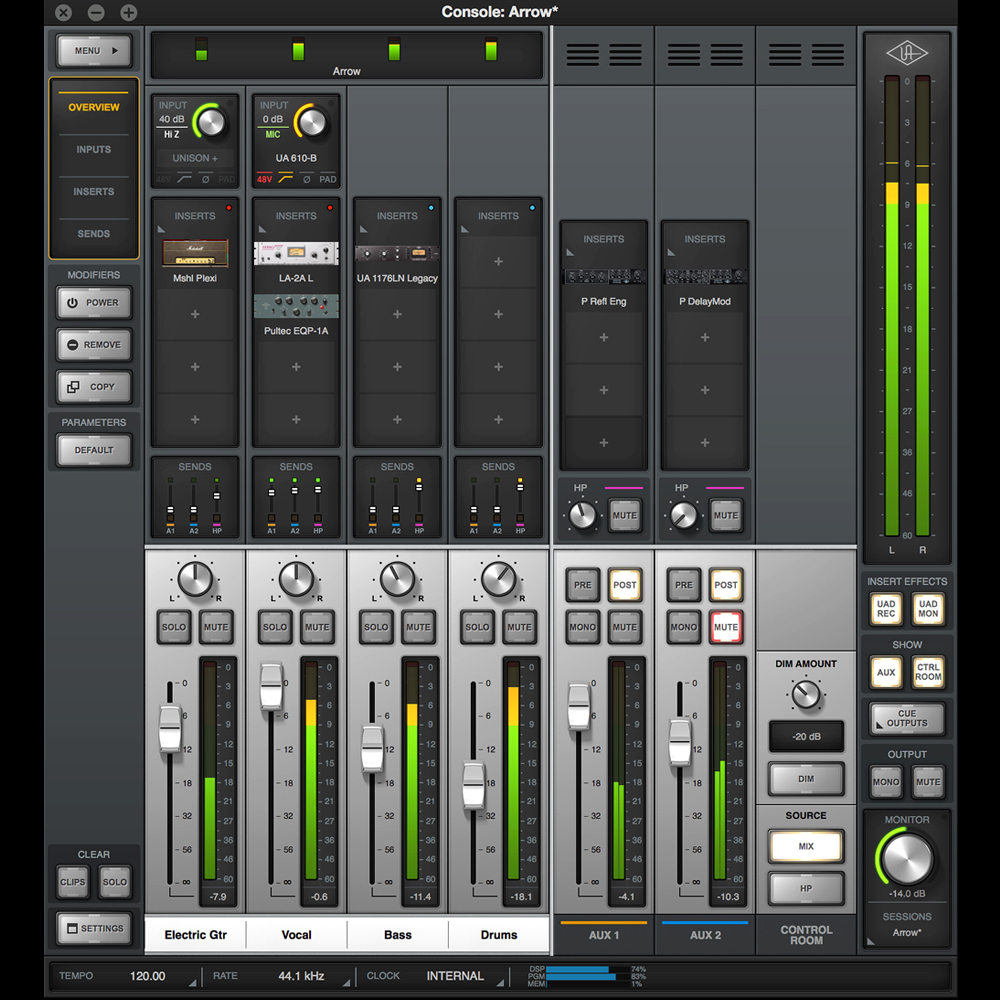
Task: Click the Universal Audio logo
Action: tap(908, 52)
